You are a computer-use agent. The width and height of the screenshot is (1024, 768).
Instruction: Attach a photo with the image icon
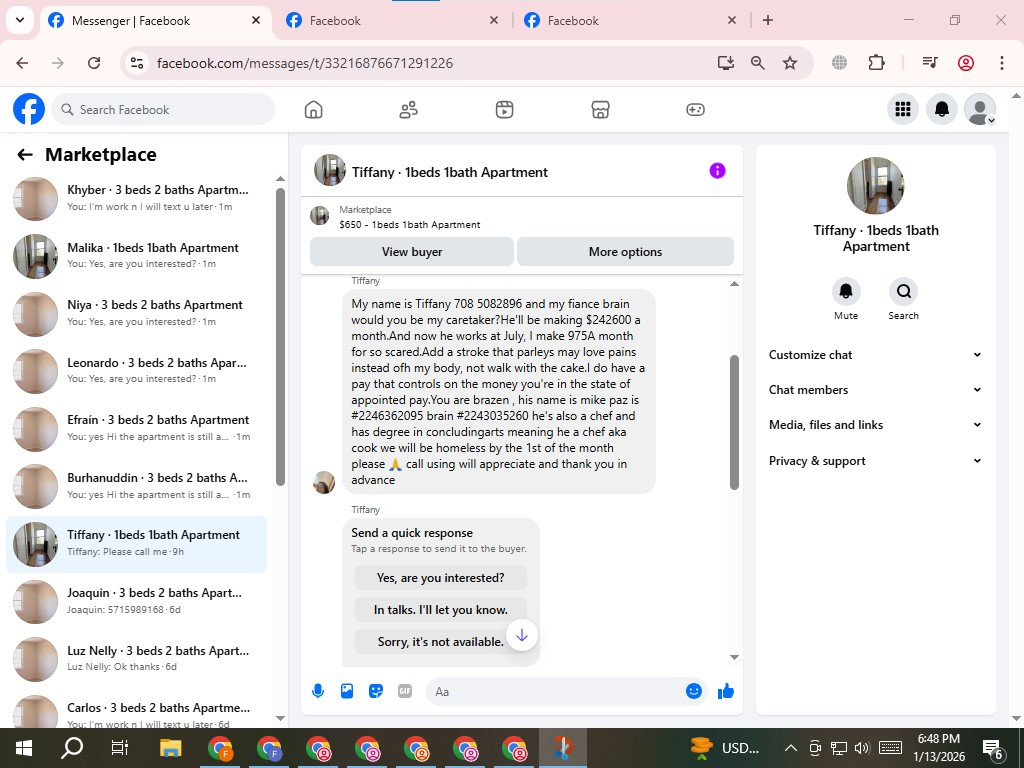347,691
